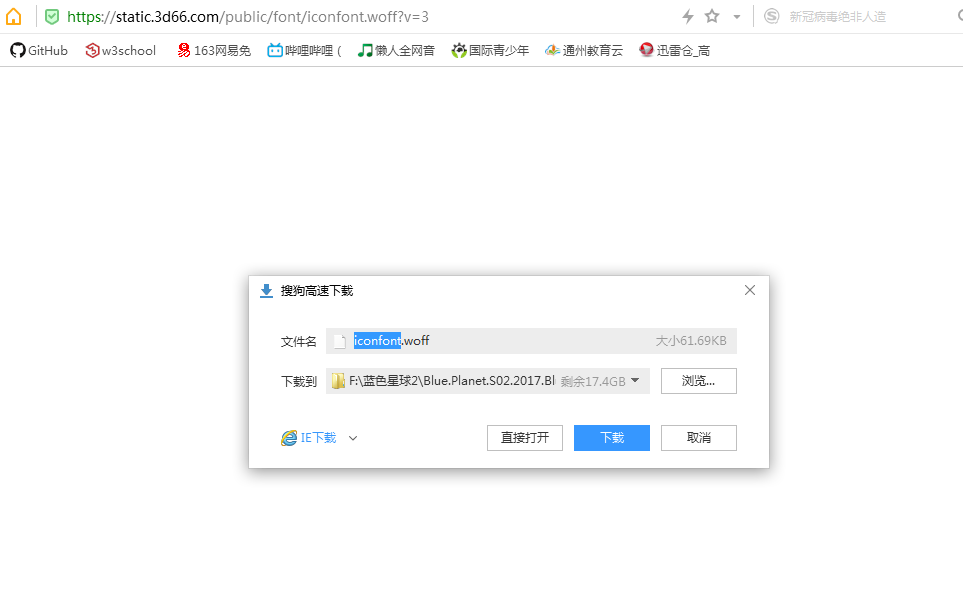Open the GitHub bookmark icon
Image resolution: width=963 pixels, height=601 pixels.
tap(16, 50)
